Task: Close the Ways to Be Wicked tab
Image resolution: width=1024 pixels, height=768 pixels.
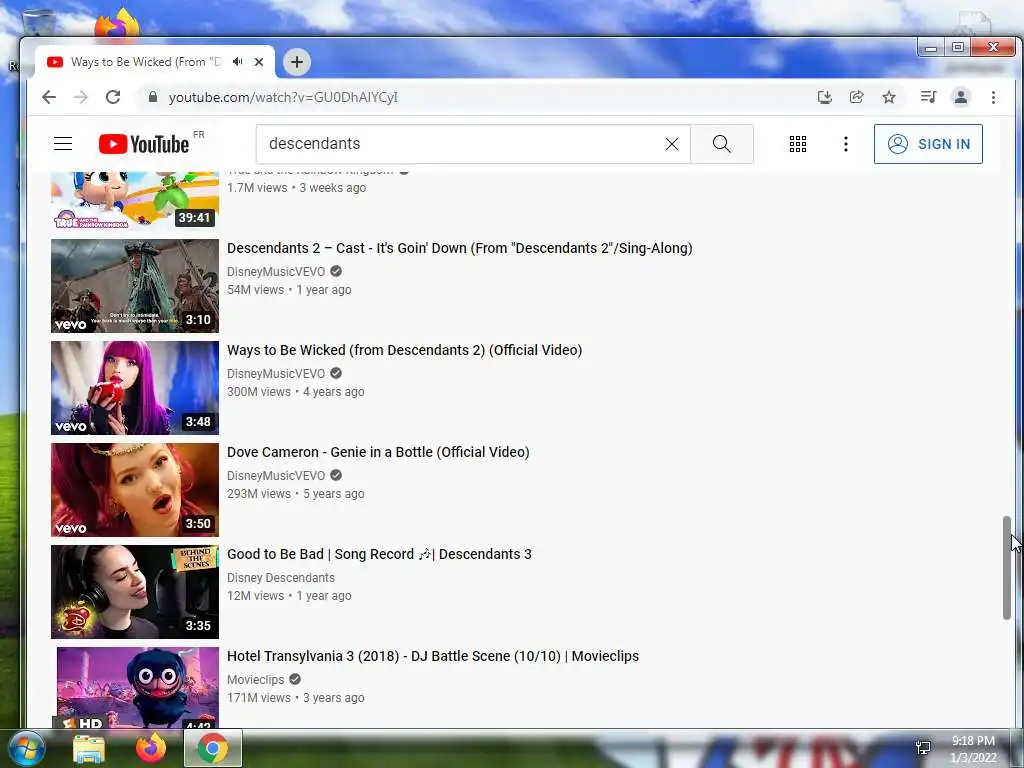Action: [x=259, y=62]
